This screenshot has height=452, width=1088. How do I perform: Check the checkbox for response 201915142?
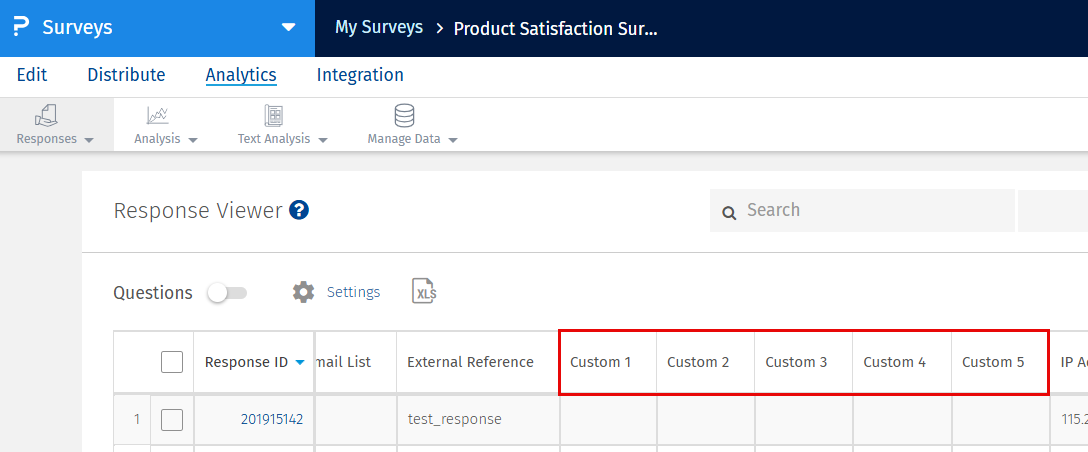(x=172, y=419)
